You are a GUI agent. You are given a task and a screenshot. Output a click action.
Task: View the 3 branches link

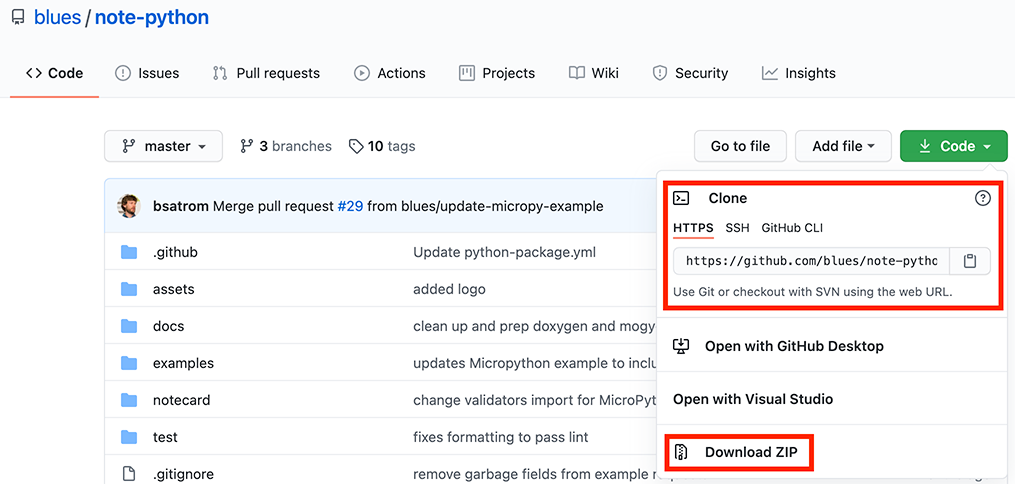click(285, 146)
